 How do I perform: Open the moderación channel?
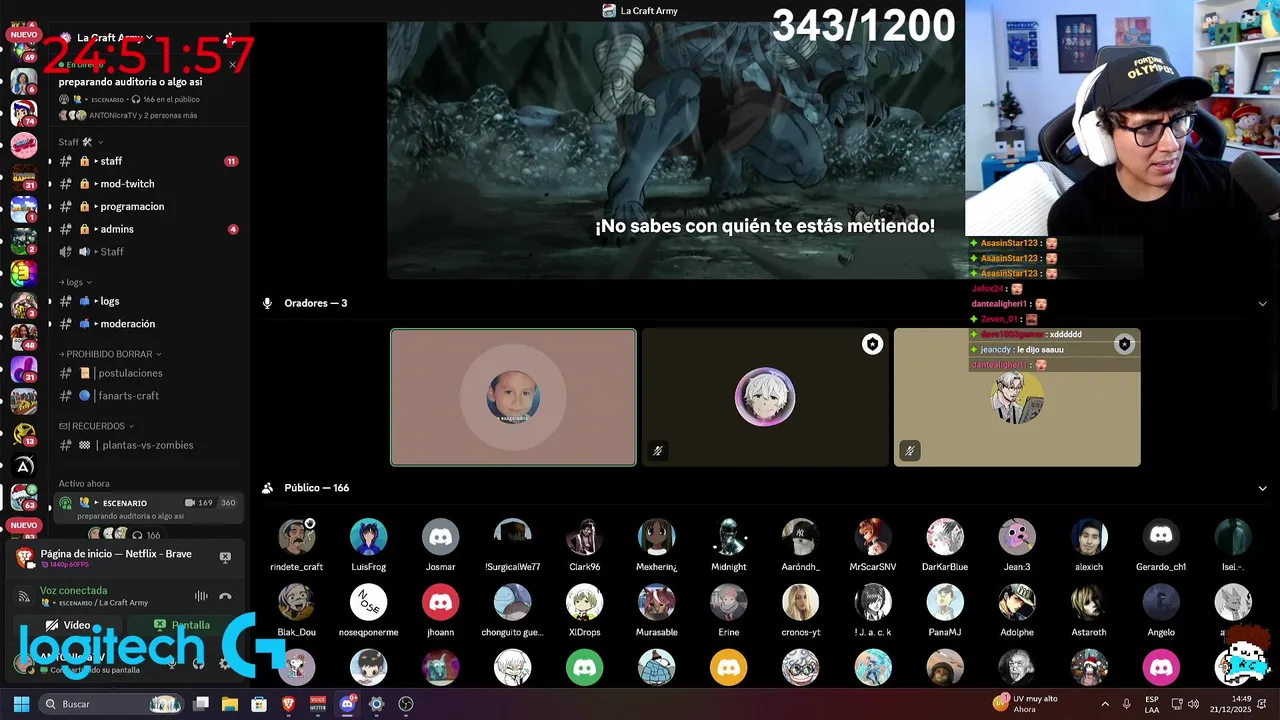pyautogui.click(x=147, y=324)
